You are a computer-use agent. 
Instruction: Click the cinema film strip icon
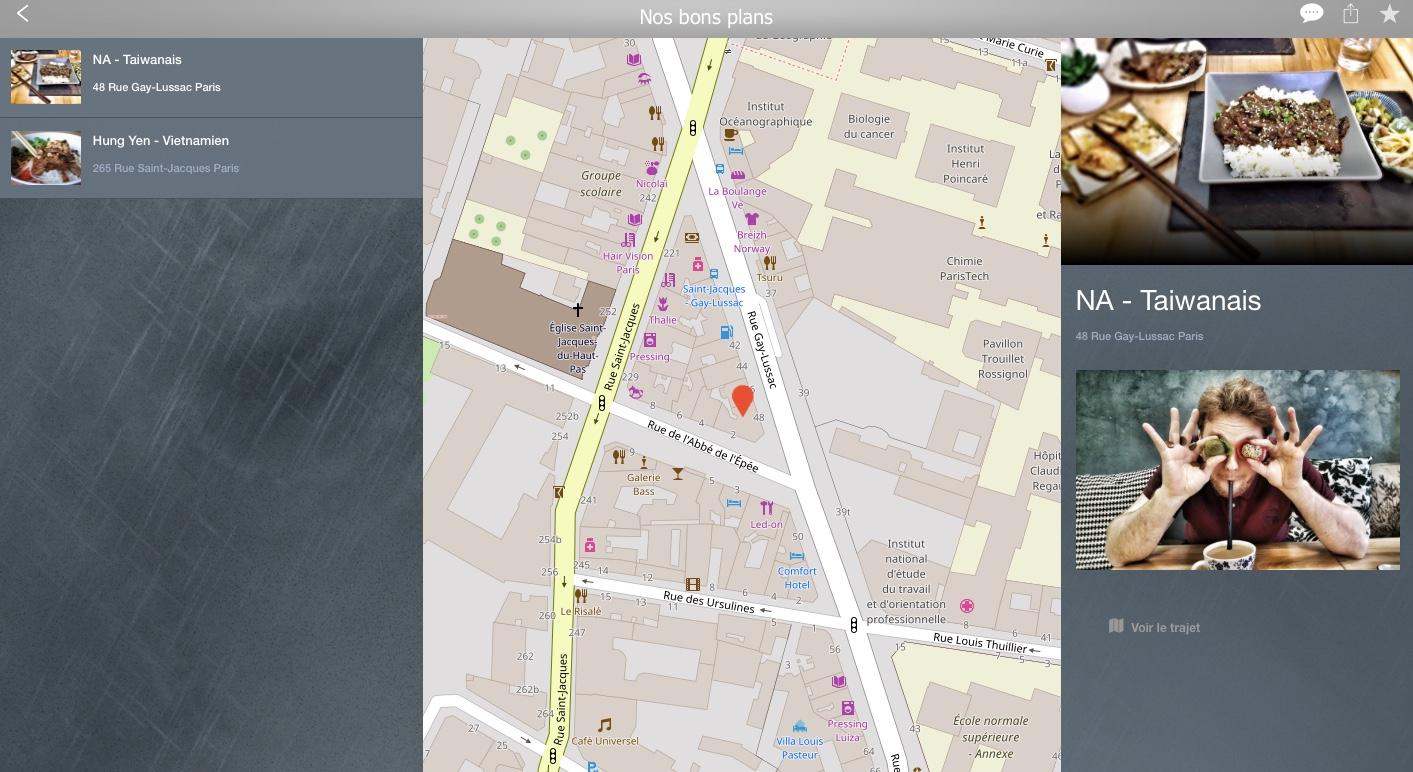tap(692, 584)
